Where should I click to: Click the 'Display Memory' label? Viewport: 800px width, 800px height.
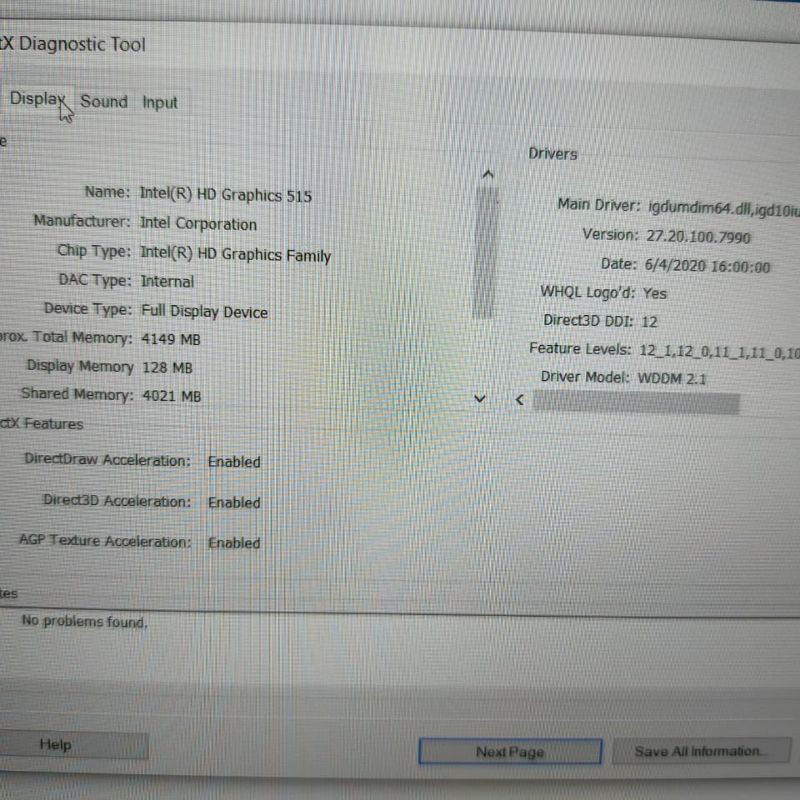pos(80,366)
